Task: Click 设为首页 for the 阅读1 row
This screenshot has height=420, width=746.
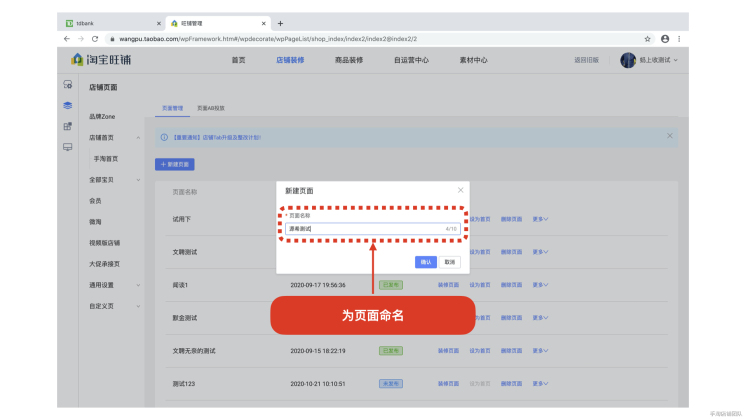Action: coord(480,285)
